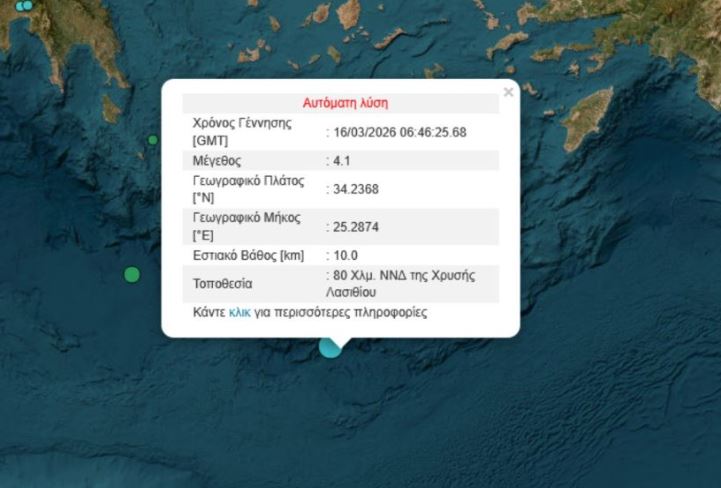Close the earthquake info popup
This screenshot has height=488, width=721.
pos(508,93)
